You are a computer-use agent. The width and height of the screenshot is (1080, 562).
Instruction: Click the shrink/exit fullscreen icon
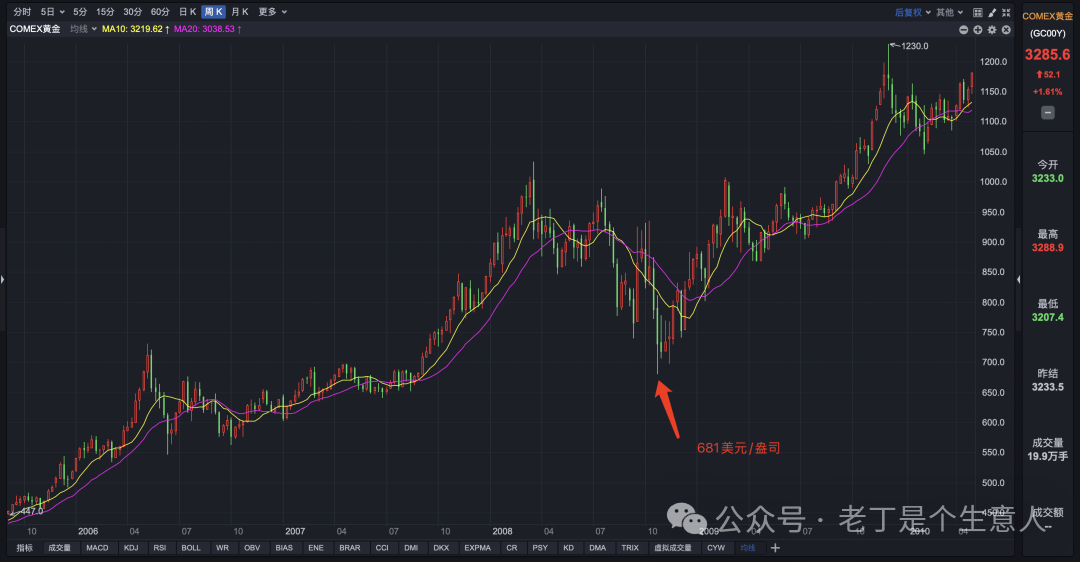(1006, 12)
